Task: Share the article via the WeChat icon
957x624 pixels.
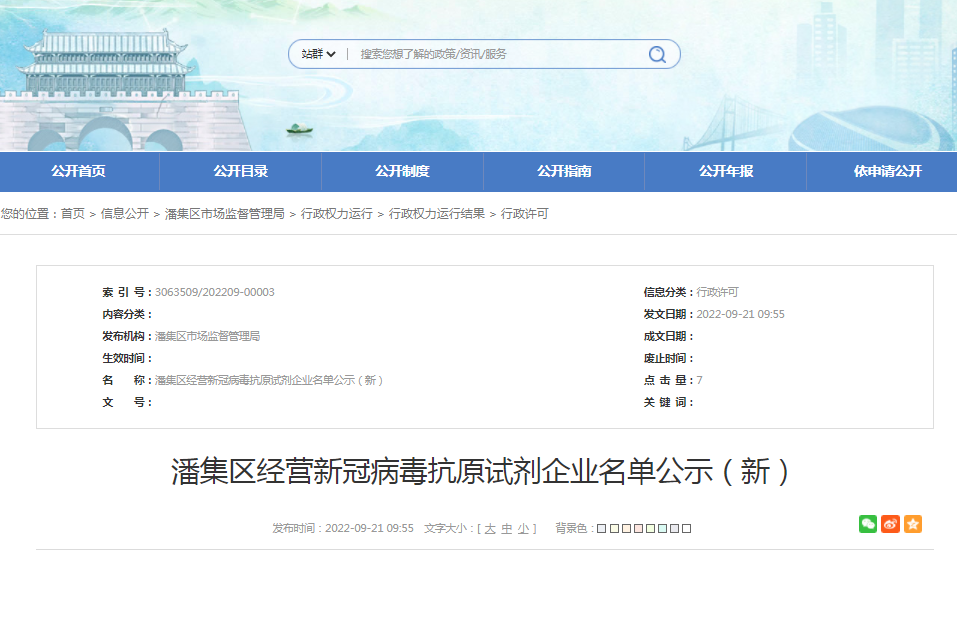Action: click(x=866, y=523)
